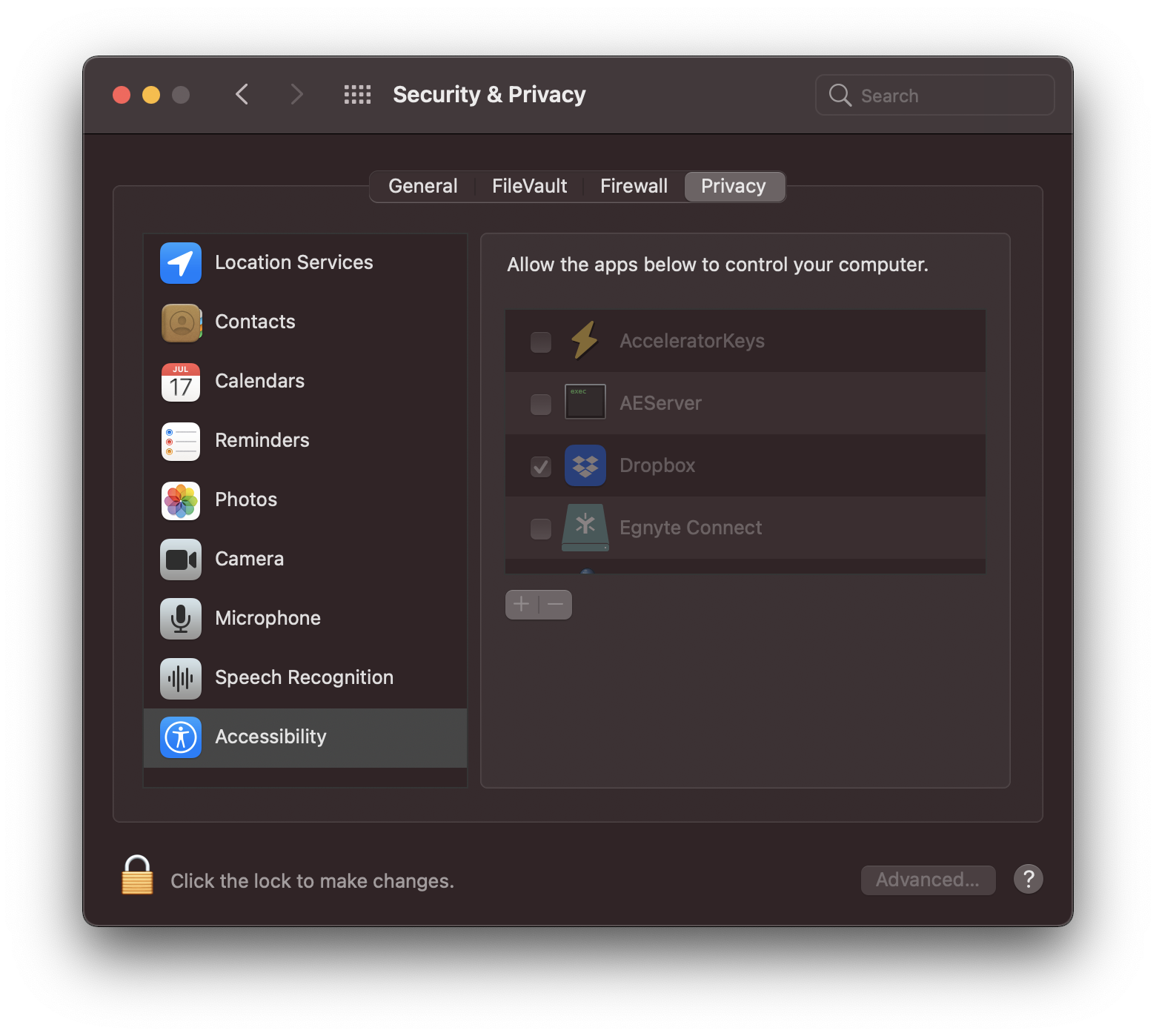Click the Speech Recognition waveform icon
The height and width of the screenshot is (1036, 1156).
(181, 678)
